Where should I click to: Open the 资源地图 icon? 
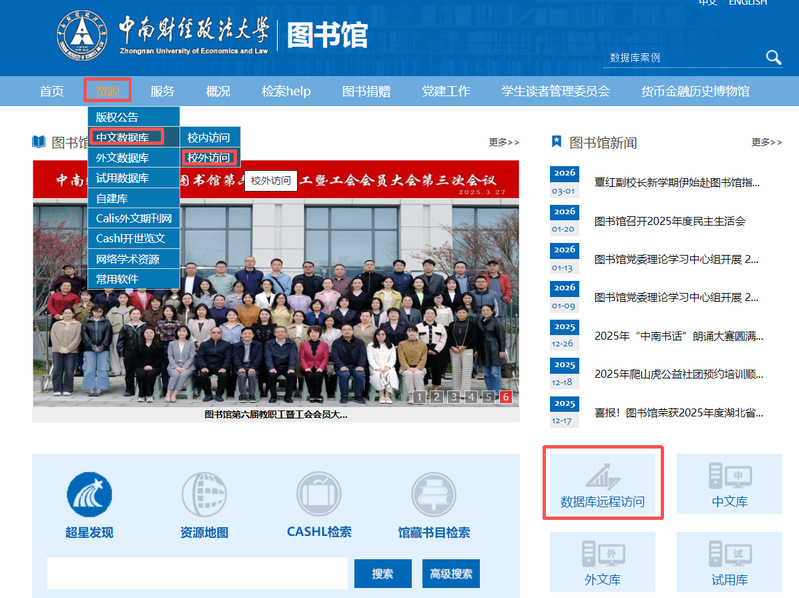pos(205,495)
